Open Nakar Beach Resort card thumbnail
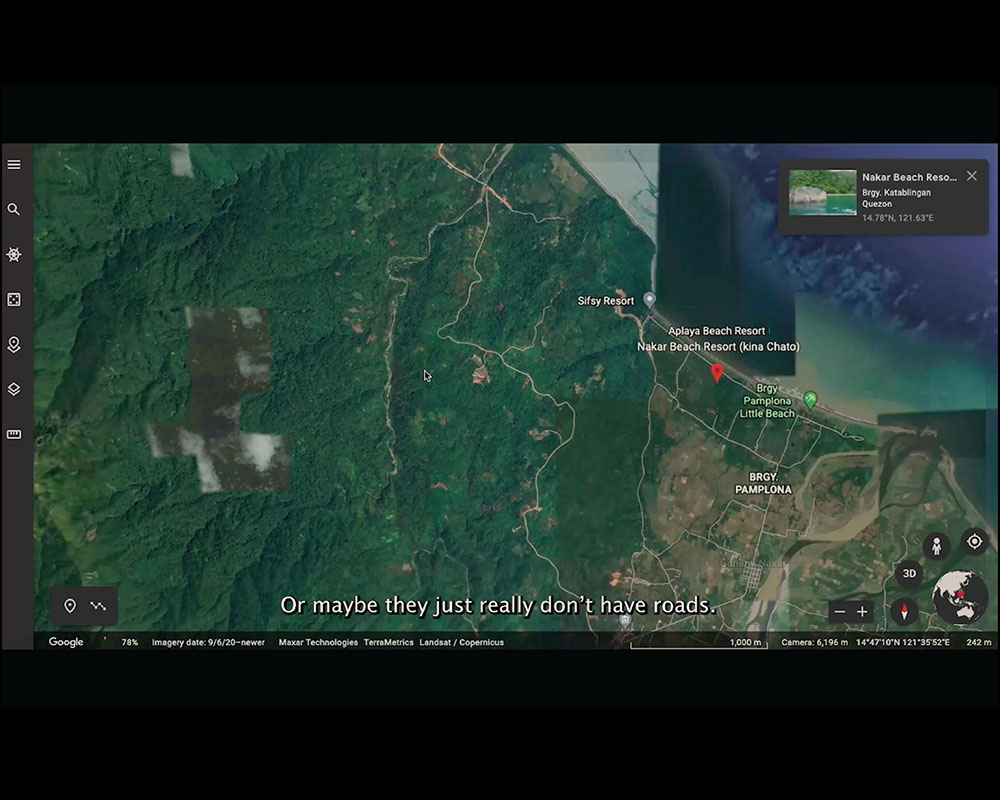 click(822, 193)
